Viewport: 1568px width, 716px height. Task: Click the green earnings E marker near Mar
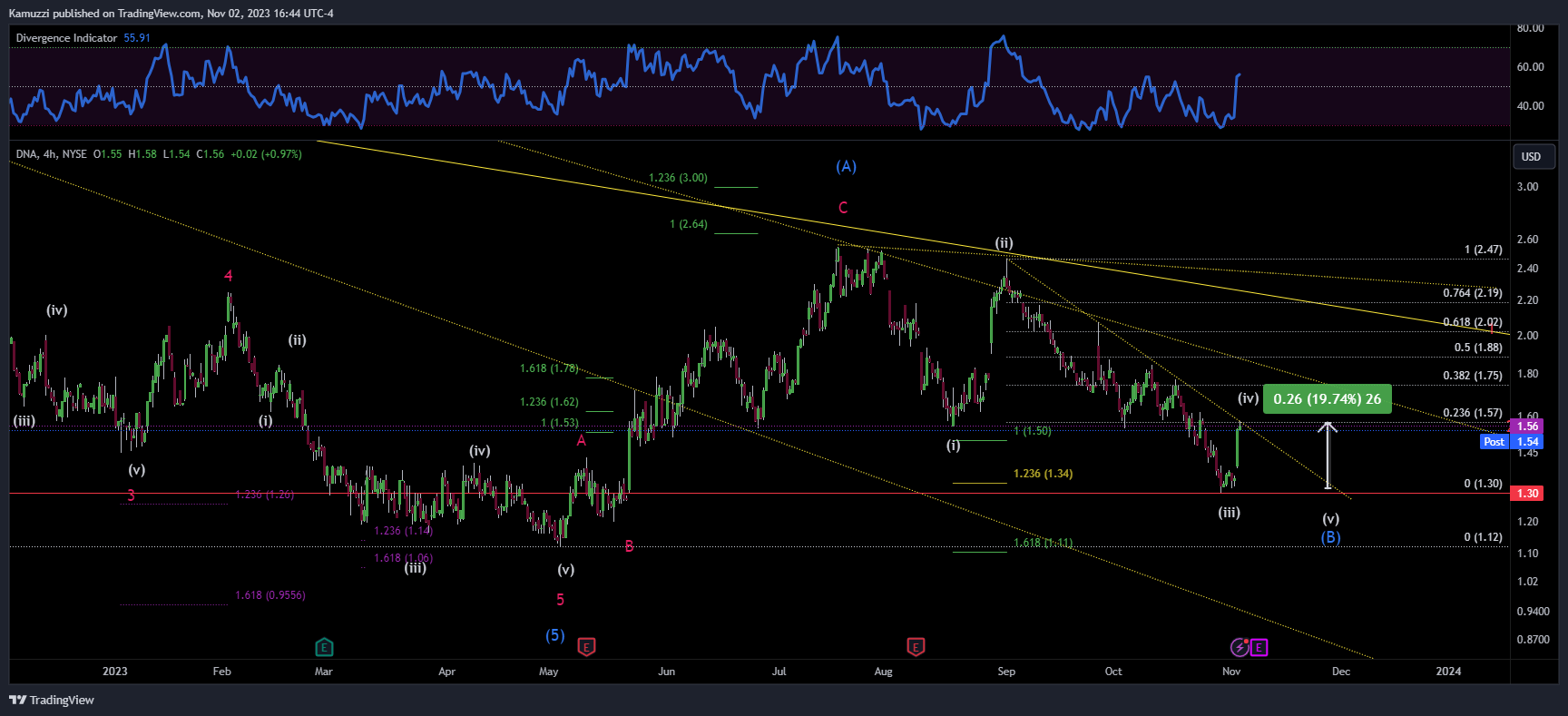pos(324,647)
